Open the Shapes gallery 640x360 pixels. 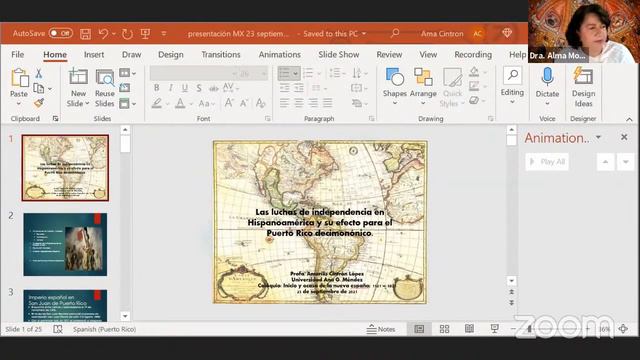pos(395,87)
